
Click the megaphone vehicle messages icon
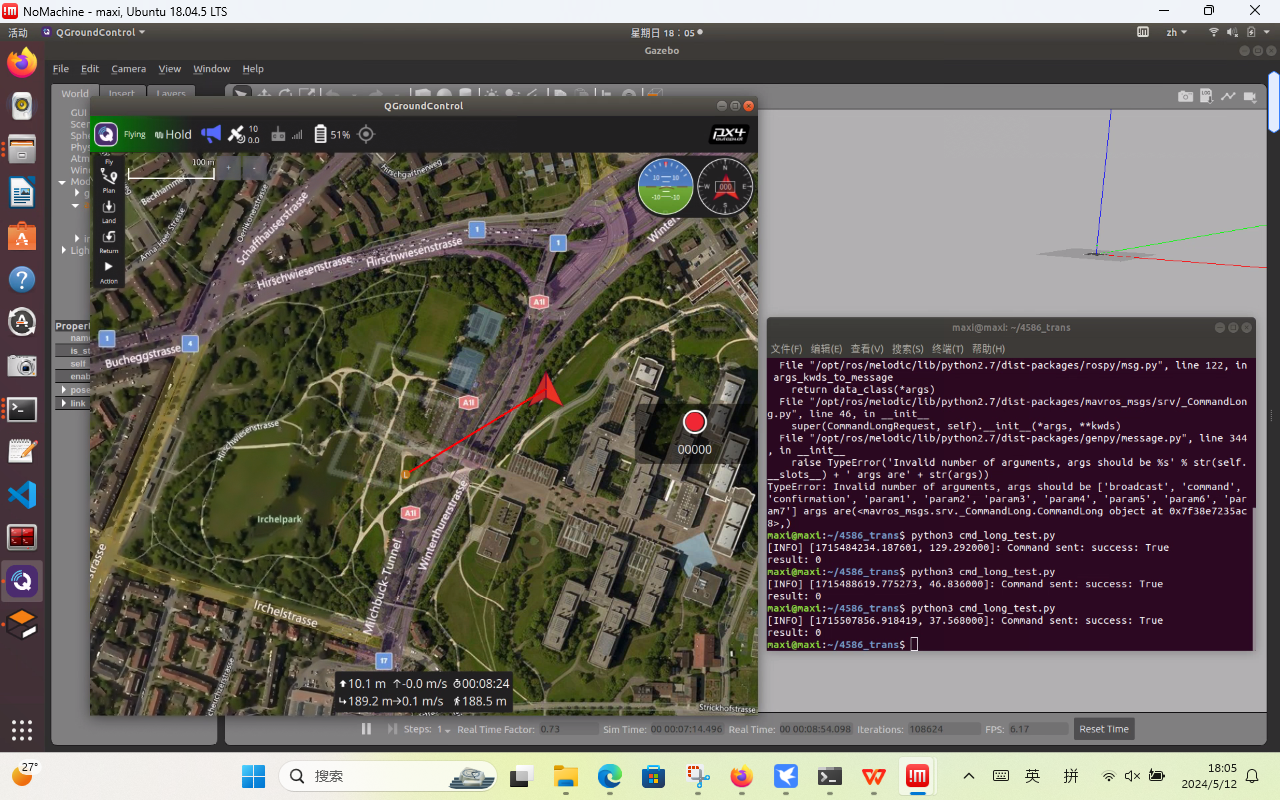(x=211, y=134)
